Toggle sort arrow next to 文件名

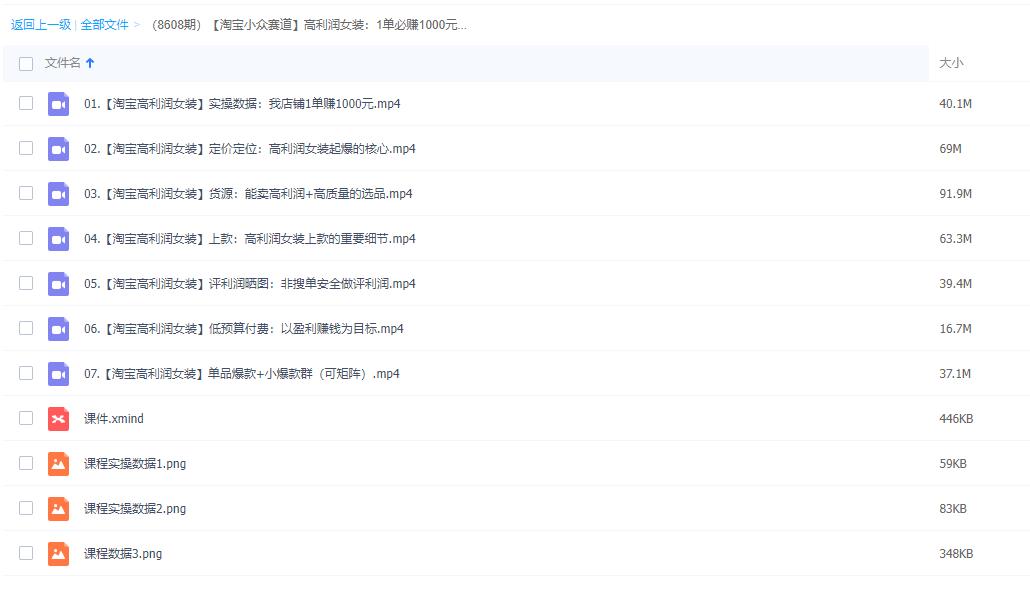[90, 63]
